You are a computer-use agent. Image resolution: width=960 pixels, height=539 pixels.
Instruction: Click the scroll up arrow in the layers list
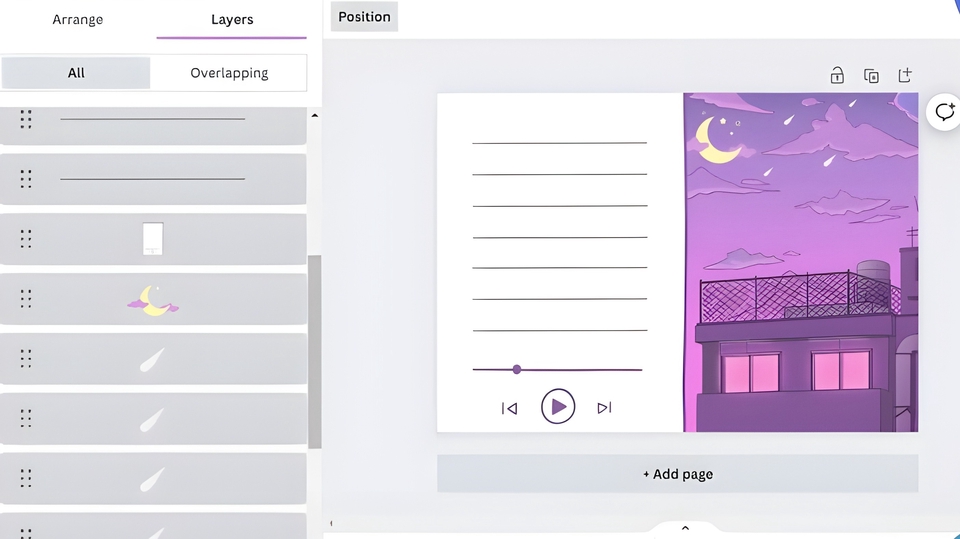pyautogui.click(x=315, y=115)
